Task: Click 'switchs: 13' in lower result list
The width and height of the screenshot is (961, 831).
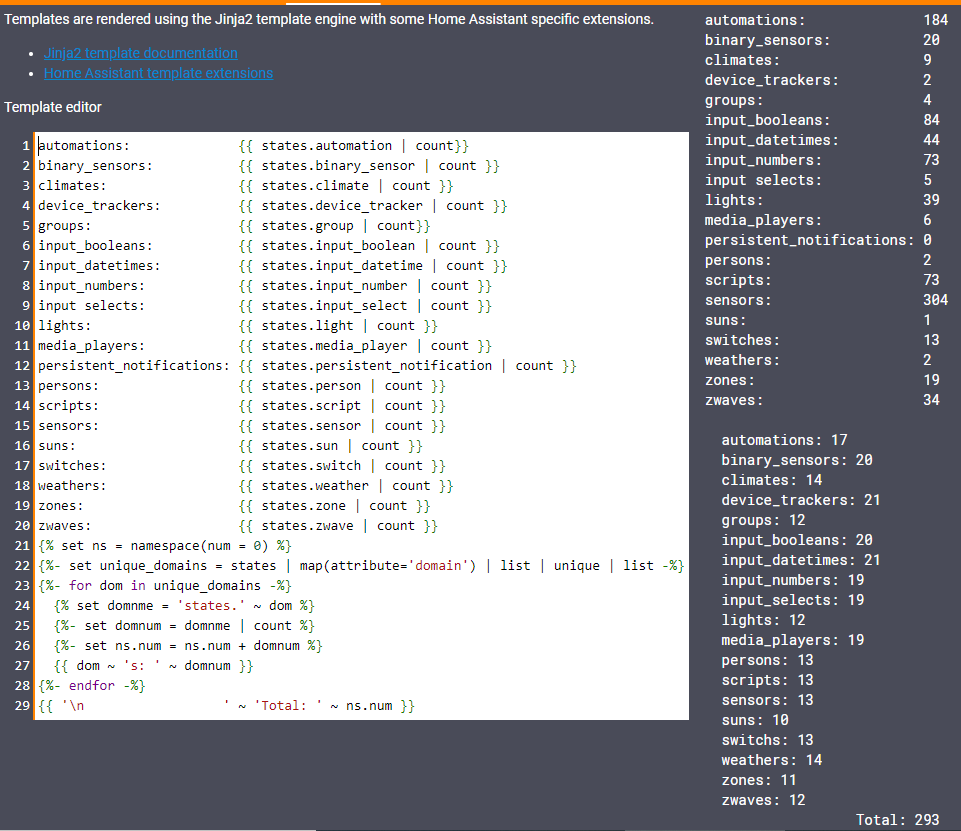Action: coord(767,740)
